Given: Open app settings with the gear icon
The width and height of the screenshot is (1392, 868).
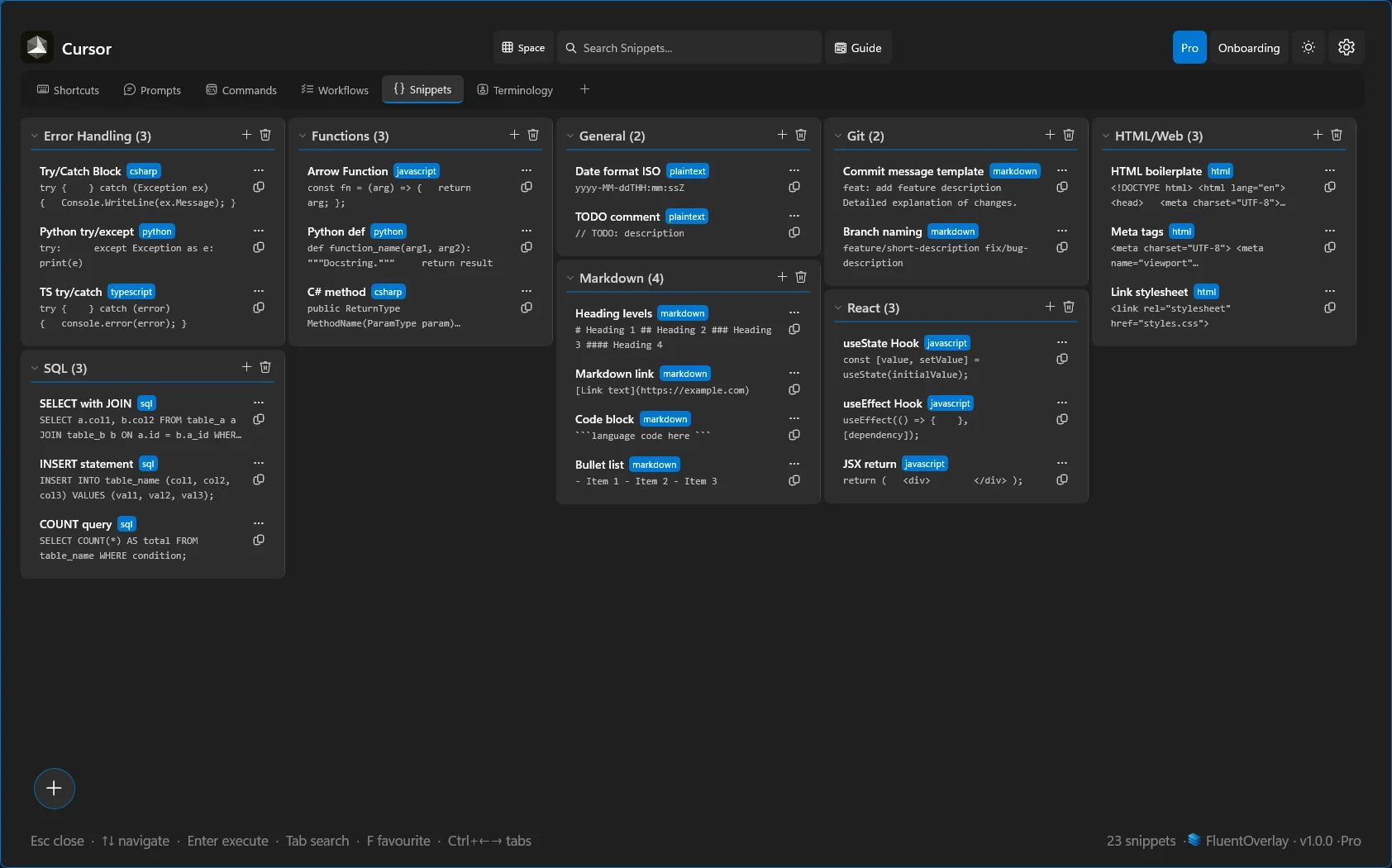Looking at the screenshot, I should click(1347, 47).
